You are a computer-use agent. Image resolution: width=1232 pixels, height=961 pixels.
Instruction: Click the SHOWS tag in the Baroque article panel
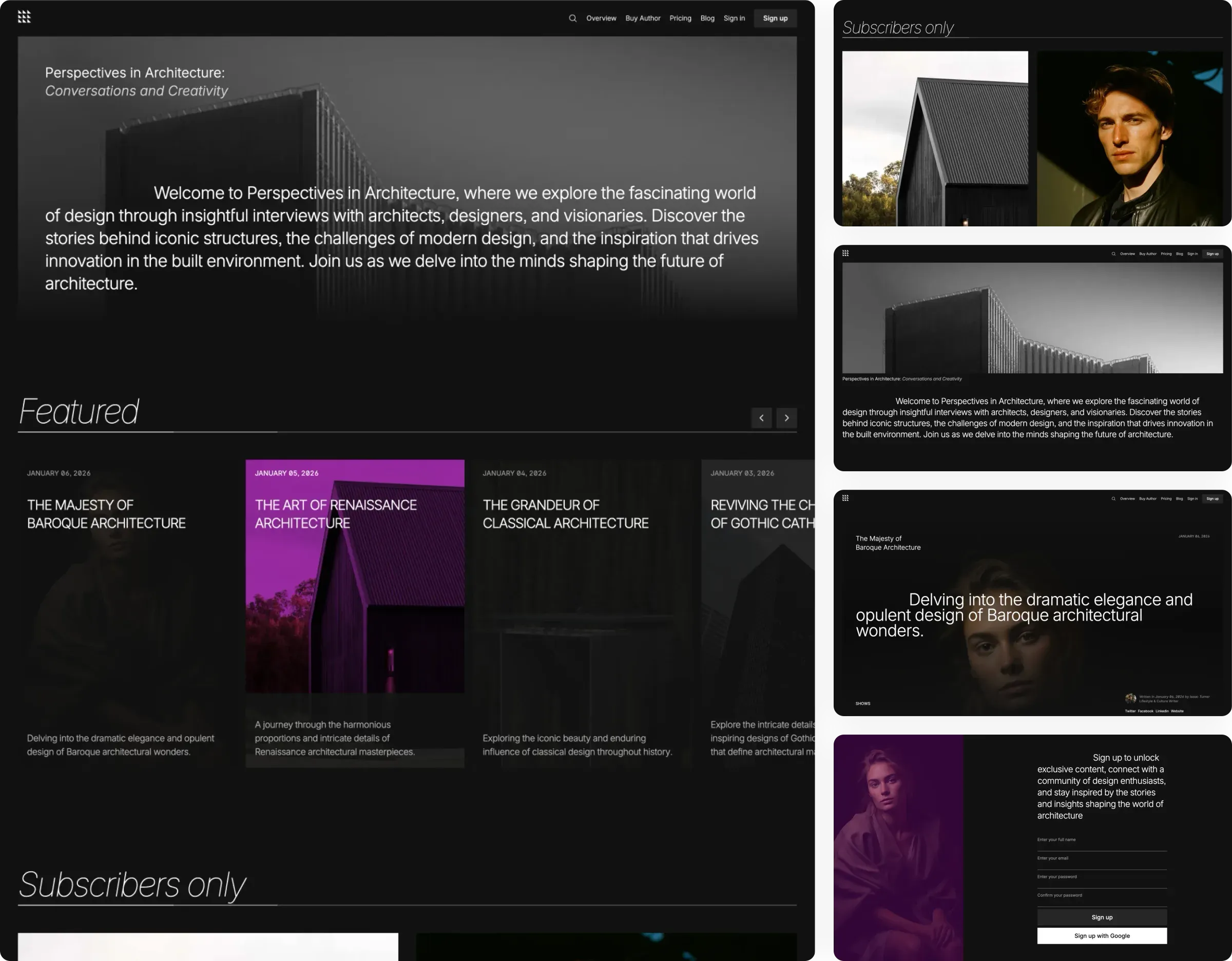tap(862, 703)
